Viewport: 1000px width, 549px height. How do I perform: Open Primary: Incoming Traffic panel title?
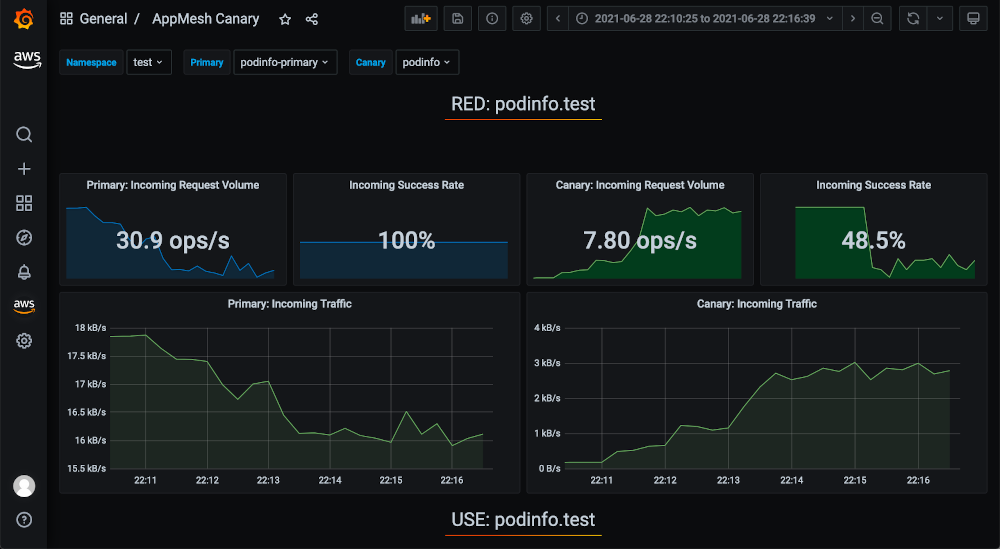tap(290, 304)
